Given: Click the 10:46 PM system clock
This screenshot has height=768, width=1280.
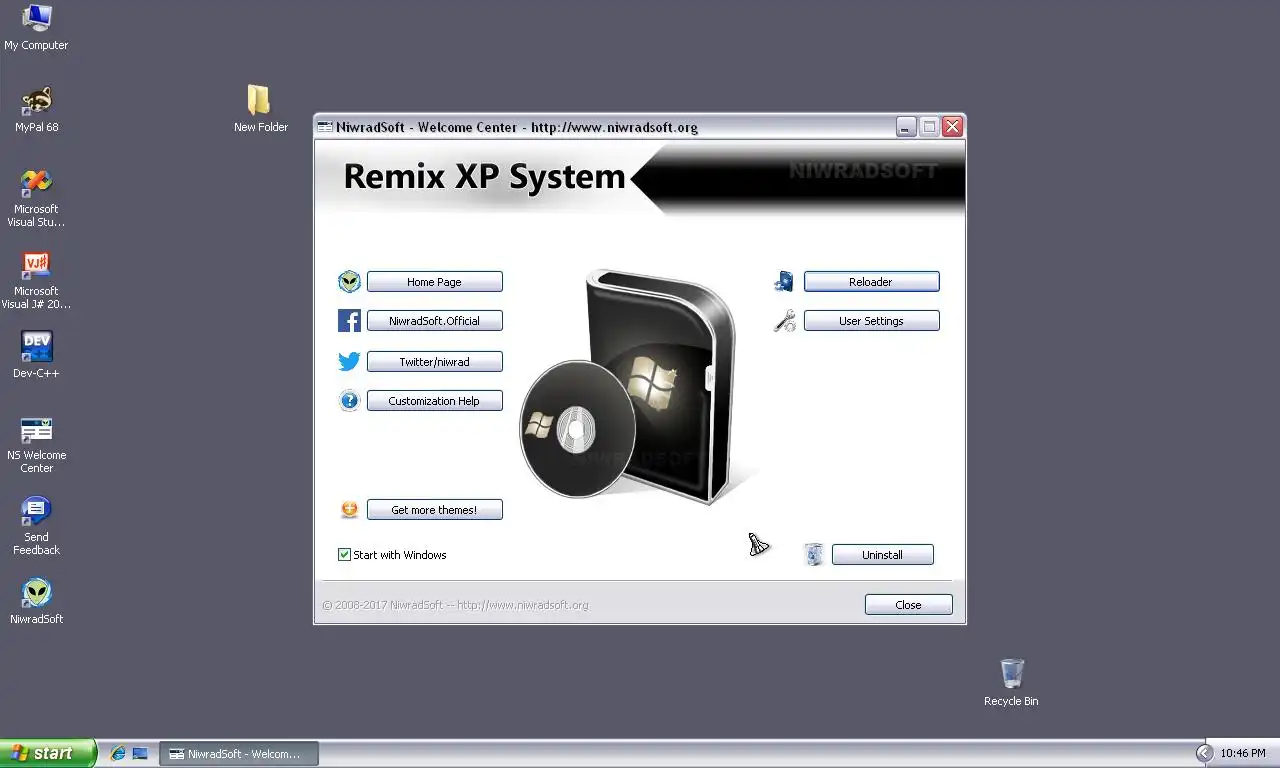Looking at the screenshot, I should pos(1243,753).
